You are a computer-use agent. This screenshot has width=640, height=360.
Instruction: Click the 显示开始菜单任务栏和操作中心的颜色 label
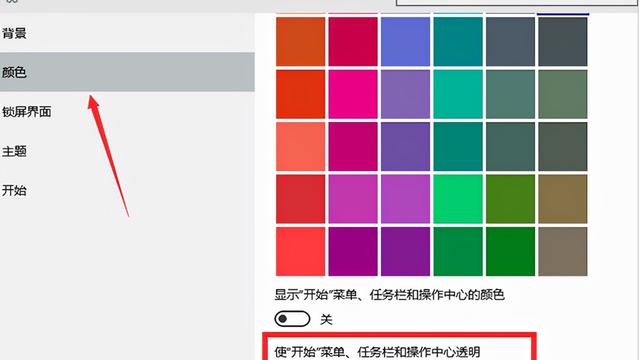click(390, 295)
